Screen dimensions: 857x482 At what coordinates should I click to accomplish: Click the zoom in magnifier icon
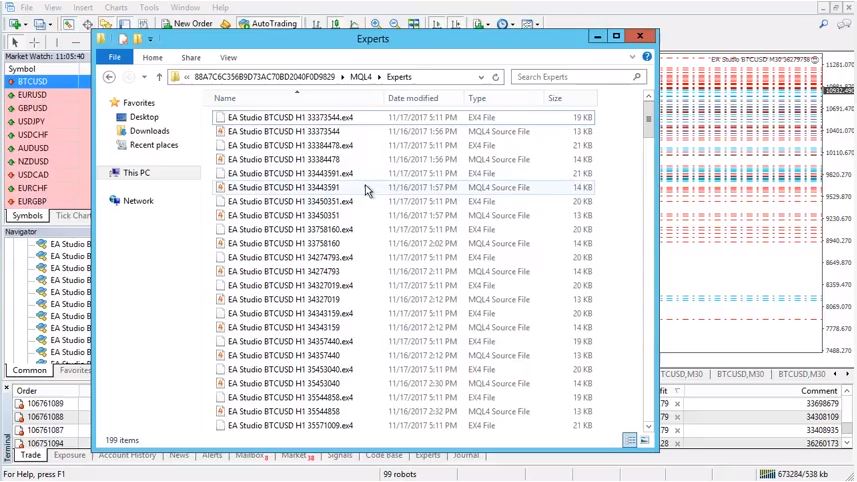[x=375, y=23]
